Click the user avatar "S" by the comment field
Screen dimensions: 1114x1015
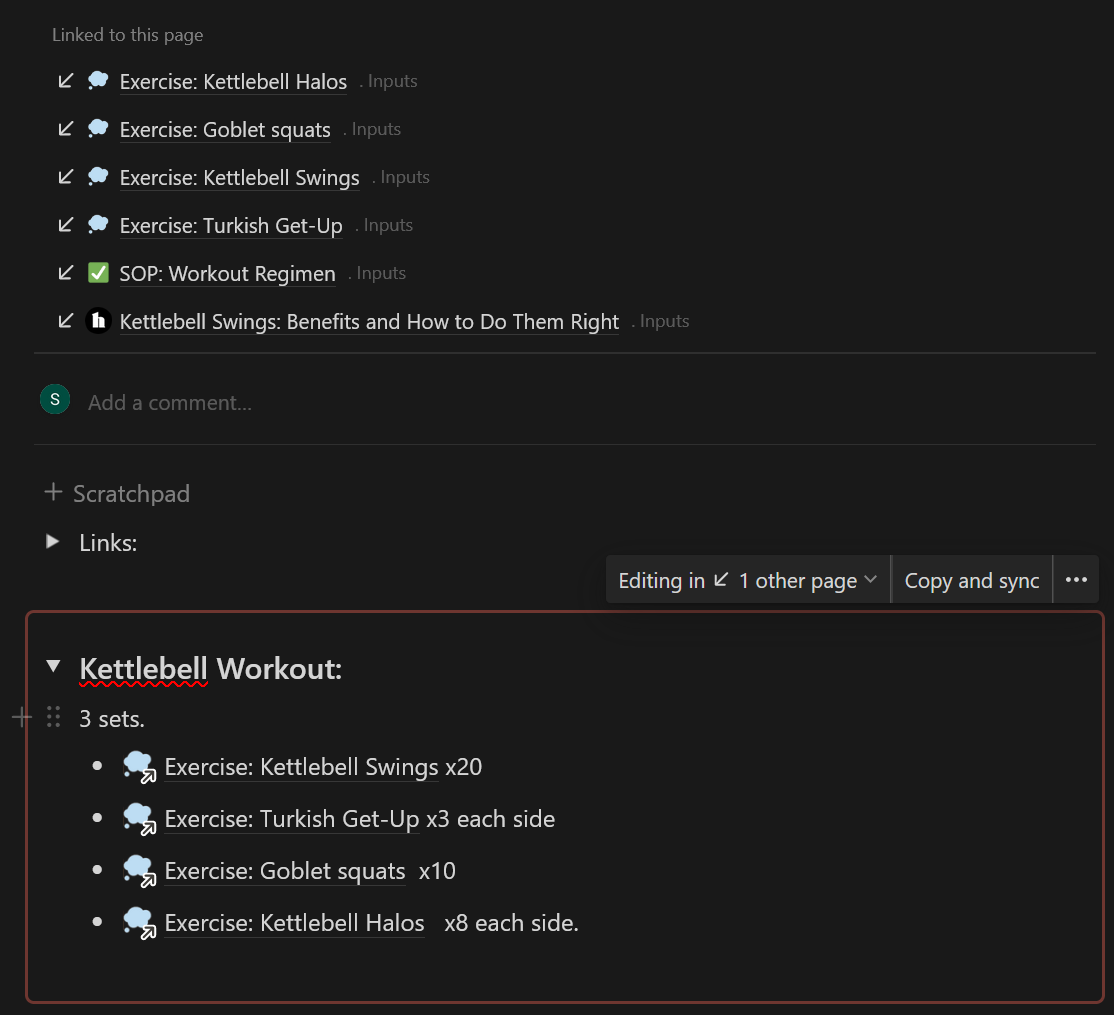55,400
